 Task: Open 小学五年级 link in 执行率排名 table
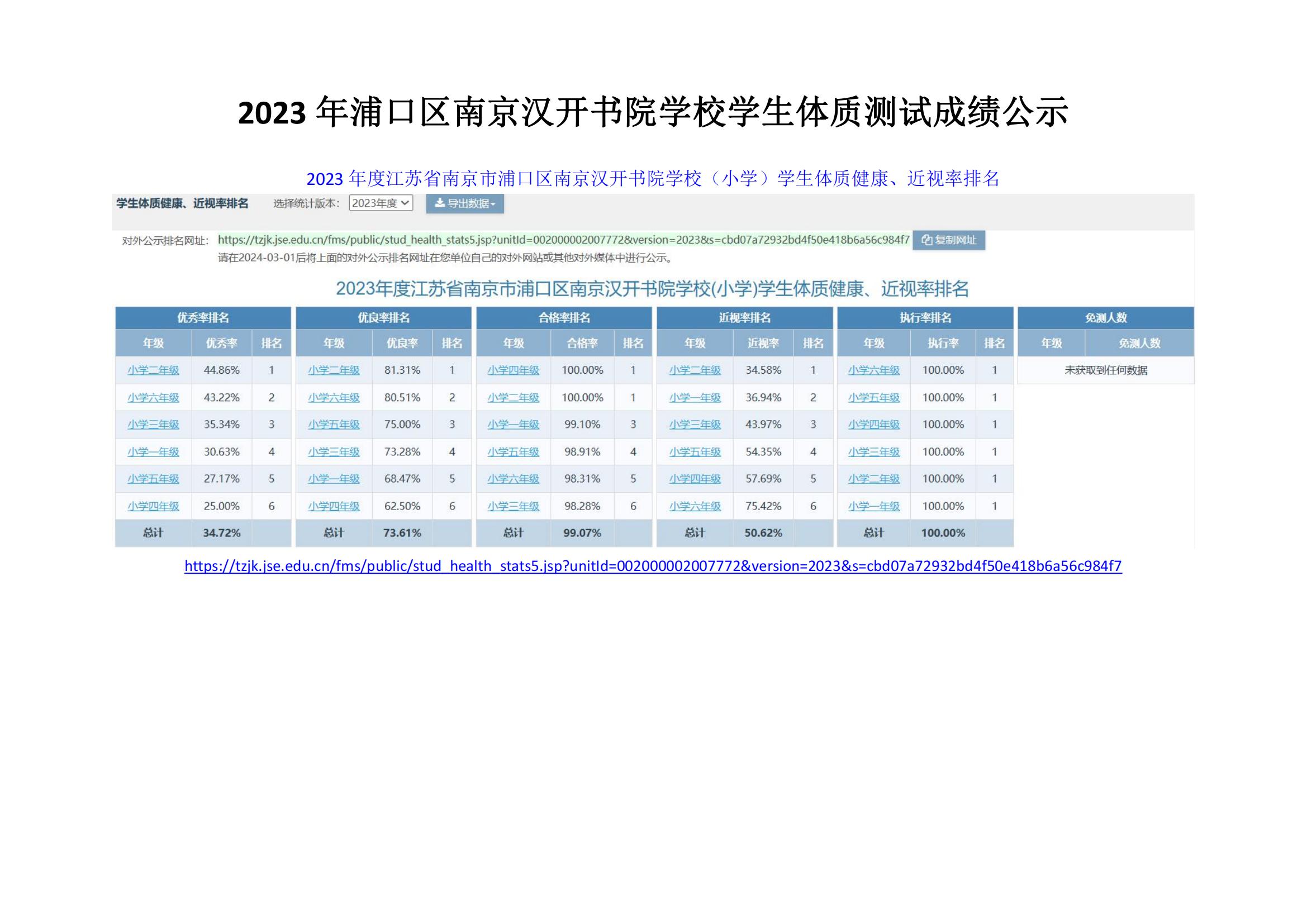click(x=874, y=398)
